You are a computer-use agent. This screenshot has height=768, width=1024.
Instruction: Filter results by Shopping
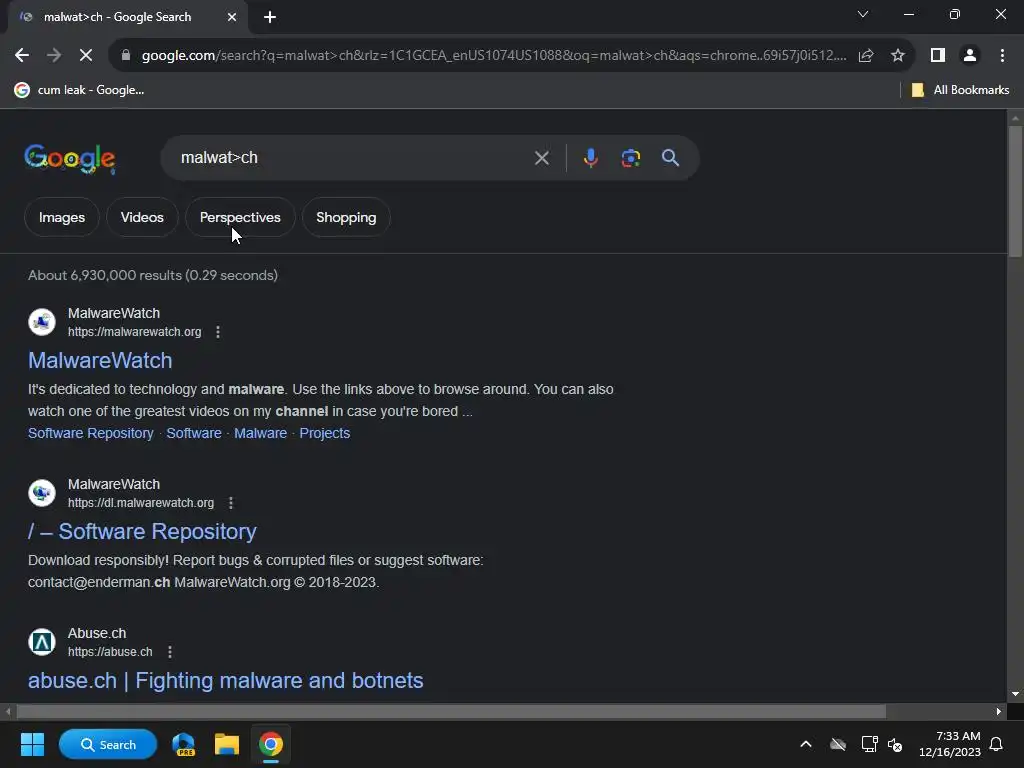coord(346,217)
